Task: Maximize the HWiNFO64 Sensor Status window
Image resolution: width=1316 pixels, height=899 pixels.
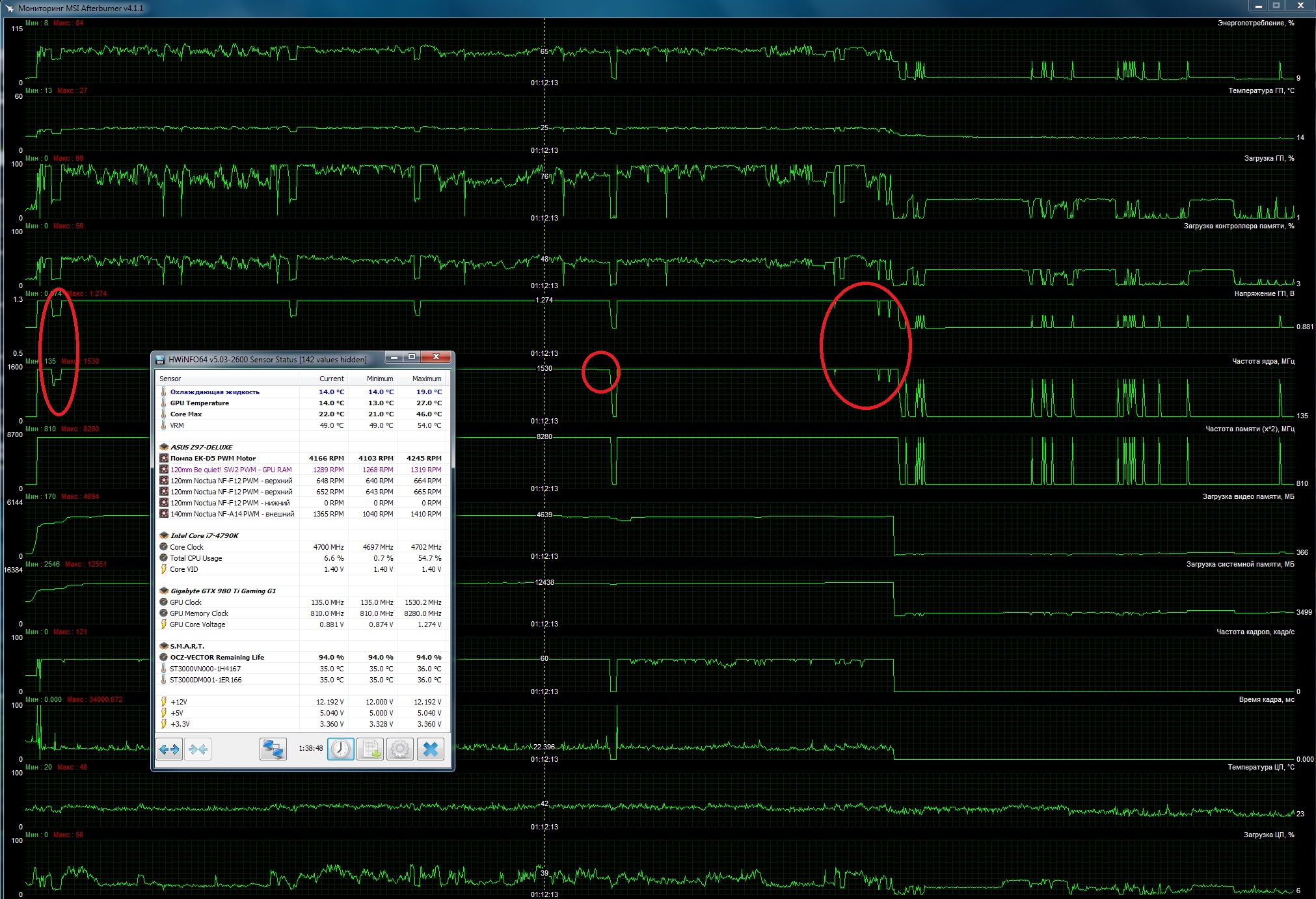Action: click(x=411, y=356)
